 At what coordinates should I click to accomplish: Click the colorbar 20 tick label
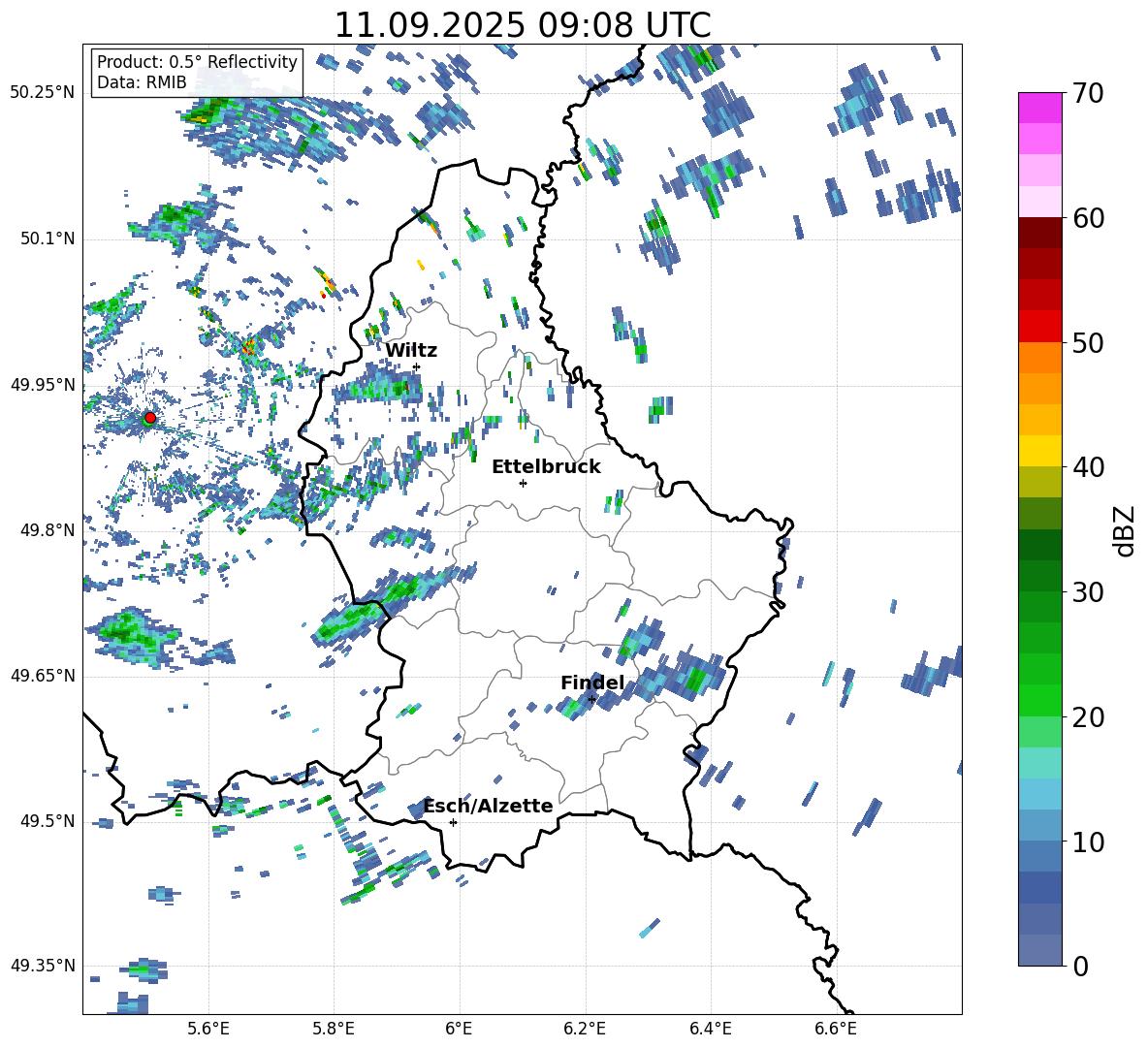tap(1088, 716)
